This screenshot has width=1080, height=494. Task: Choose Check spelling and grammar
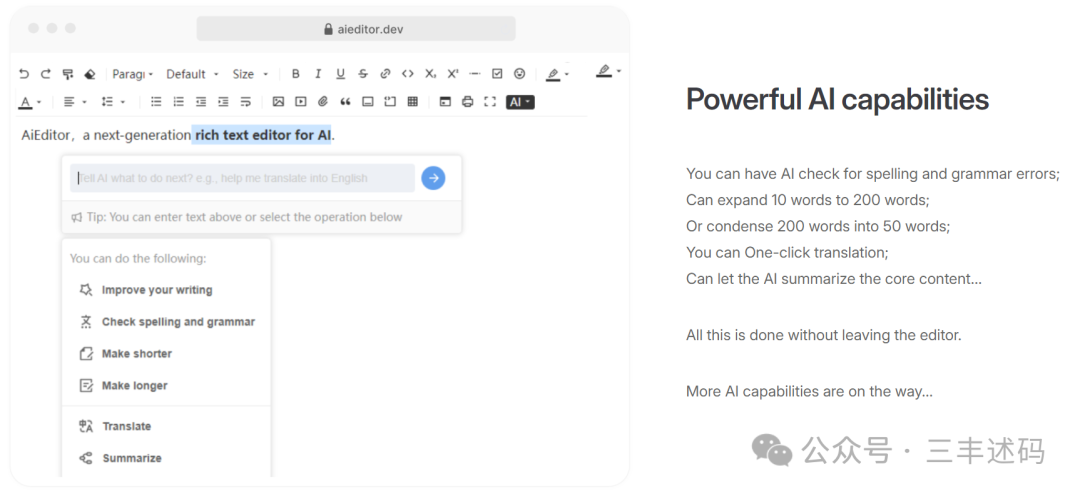[167, 322]
